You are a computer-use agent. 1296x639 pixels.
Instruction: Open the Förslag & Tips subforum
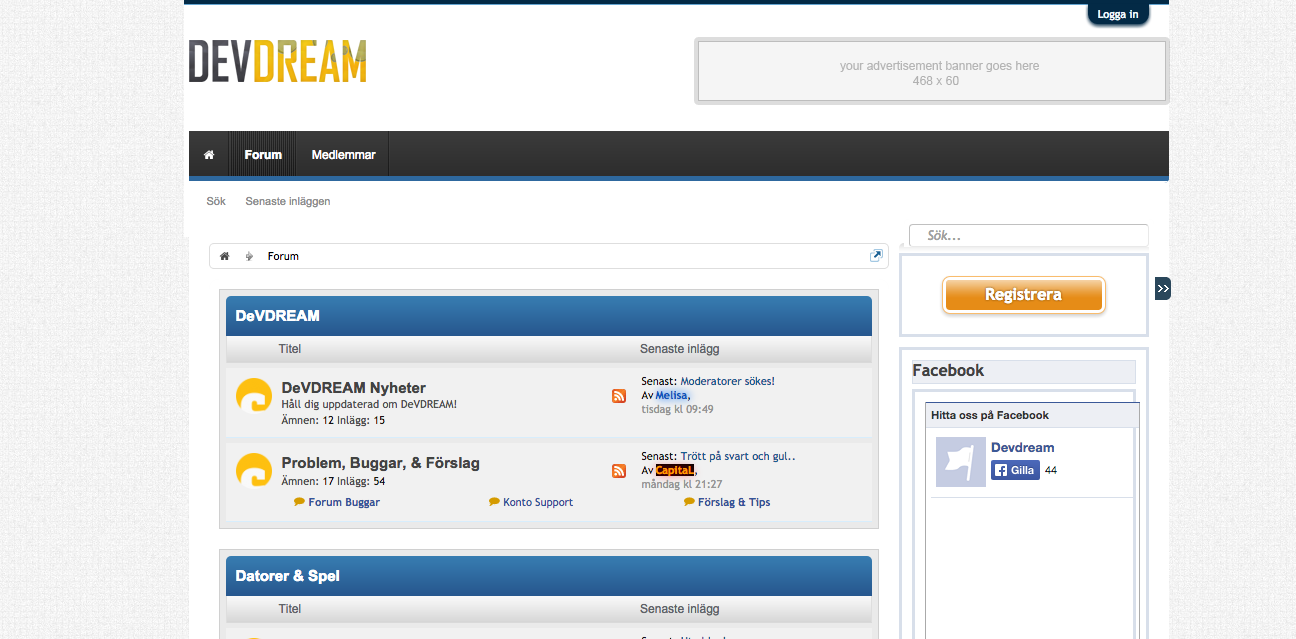pos(733,502)
